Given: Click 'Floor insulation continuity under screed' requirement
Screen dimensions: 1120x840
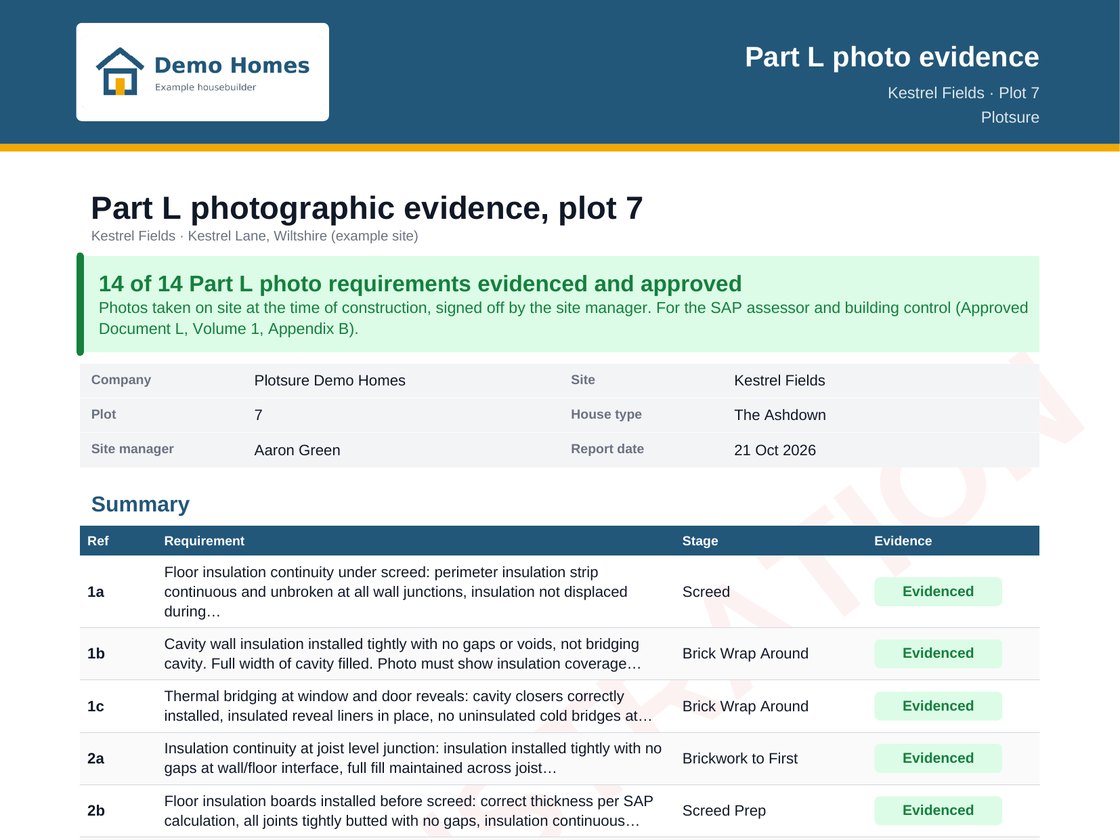Looking at the screenshot, I should pos(396,591).
